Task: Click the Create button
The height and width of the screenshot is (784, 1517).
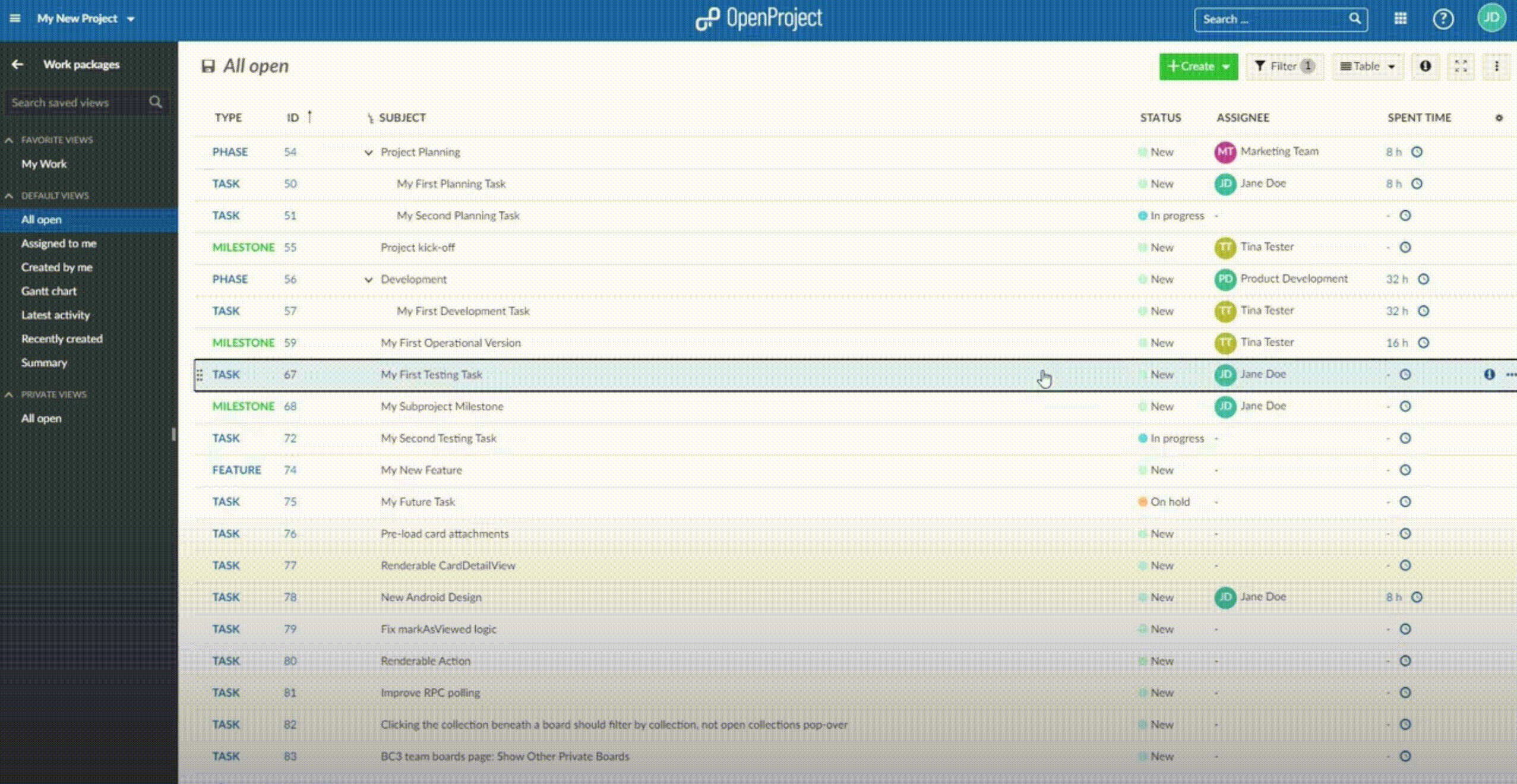Action: (x=1197, y=66)
